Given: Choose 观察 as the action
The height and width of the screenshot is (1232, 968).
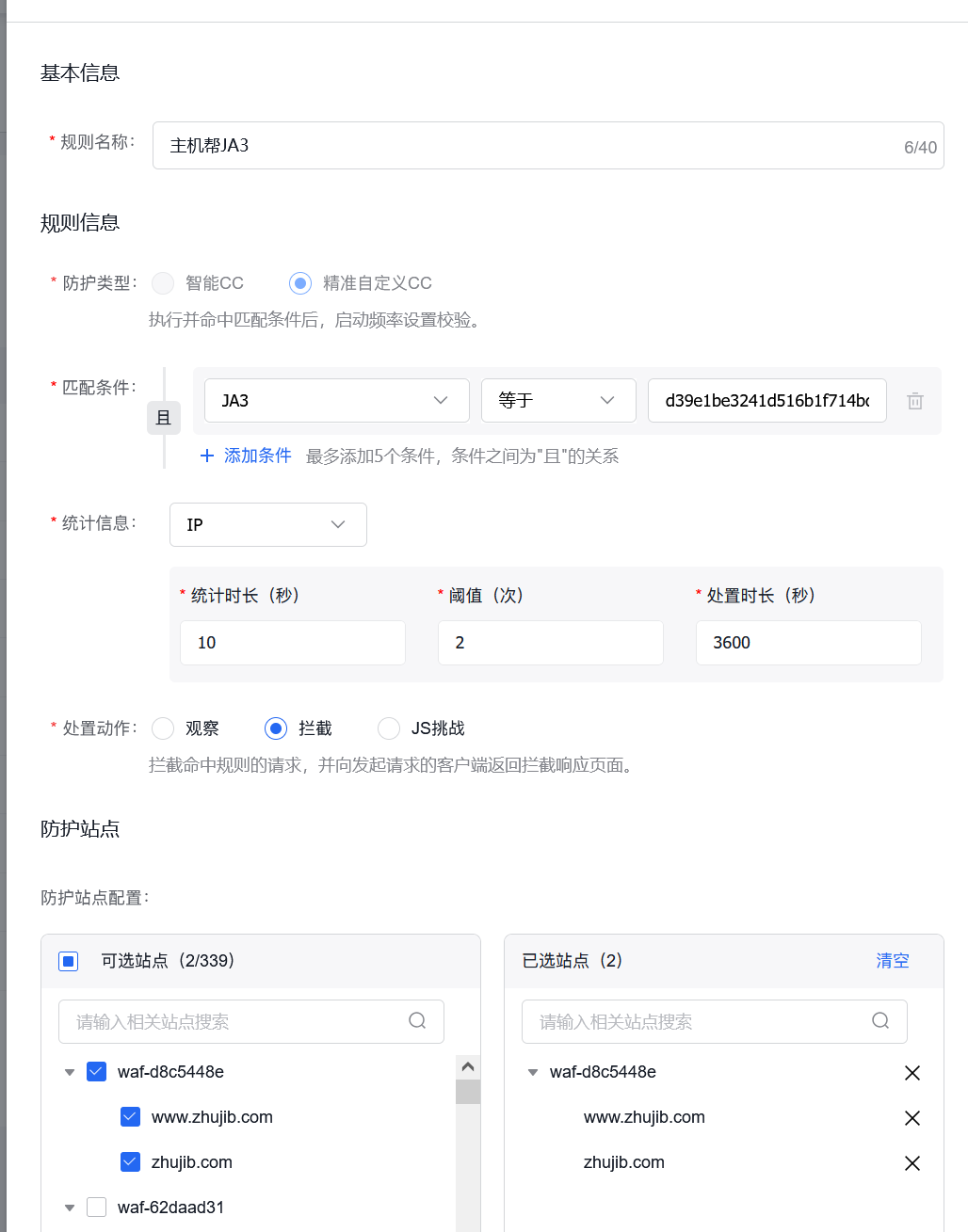Looking at the screenshot, I should (x=163, y=728).
